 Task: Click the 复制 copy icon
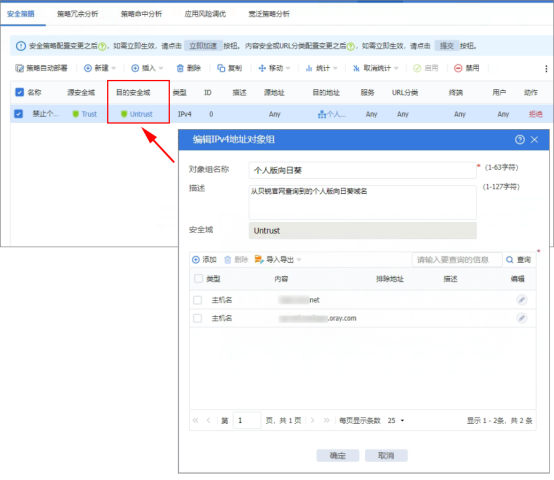(221, 68)
